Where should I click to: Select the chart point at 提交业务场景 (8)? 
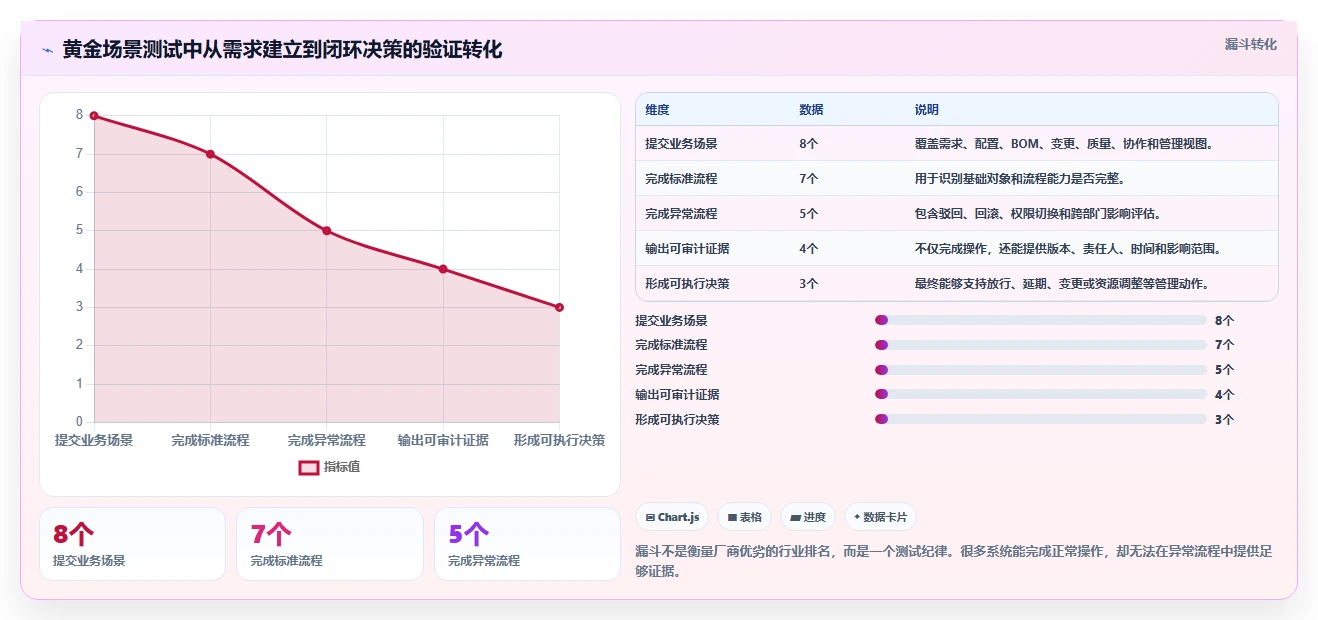94,116
